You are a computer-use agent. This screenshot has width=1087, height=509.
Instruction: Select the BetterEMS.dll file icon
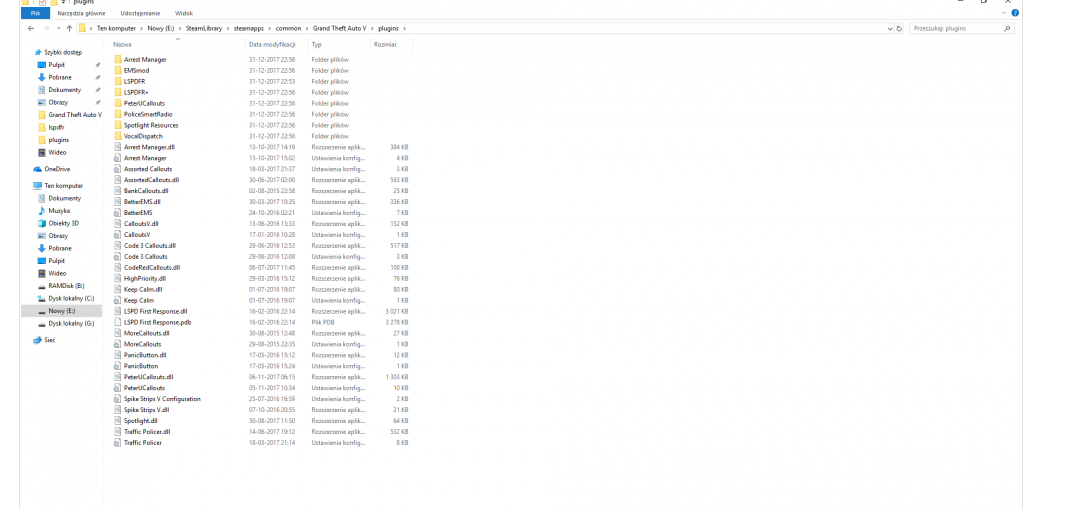117,202
